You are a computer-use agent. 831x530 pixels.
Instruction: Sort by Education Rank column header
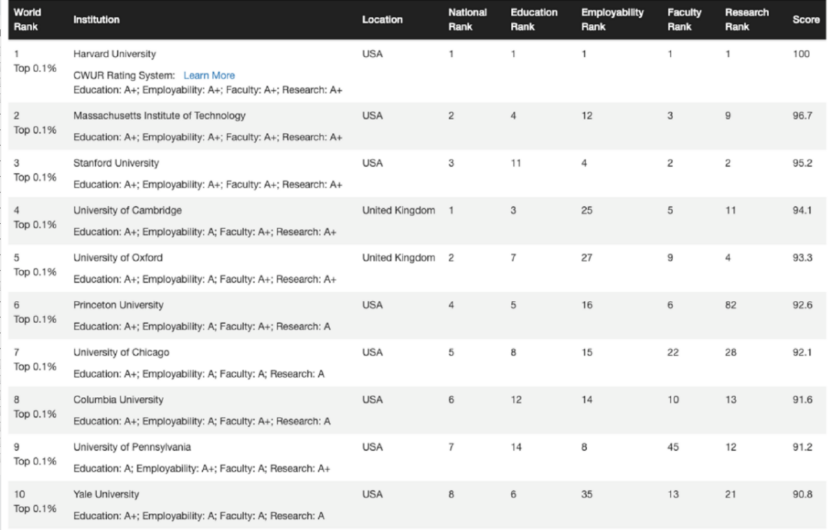pos(534,20)
